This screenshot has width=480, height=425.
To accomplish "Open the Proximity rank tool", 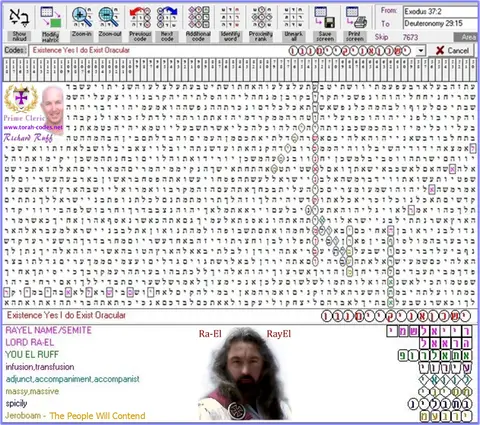I will coord(261,18).
